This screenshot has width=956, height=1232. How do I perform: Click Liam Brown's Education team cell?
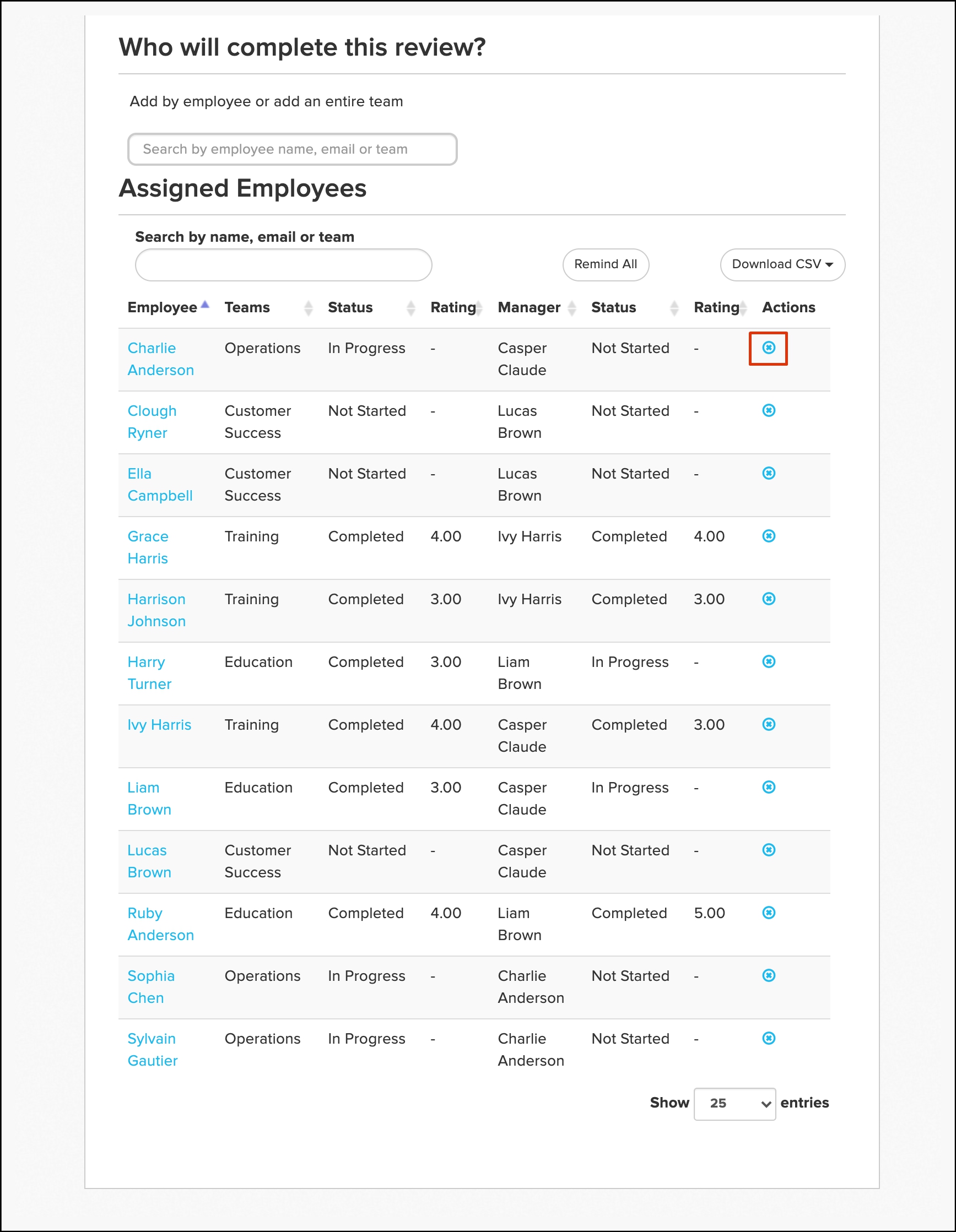coord(258,788)
